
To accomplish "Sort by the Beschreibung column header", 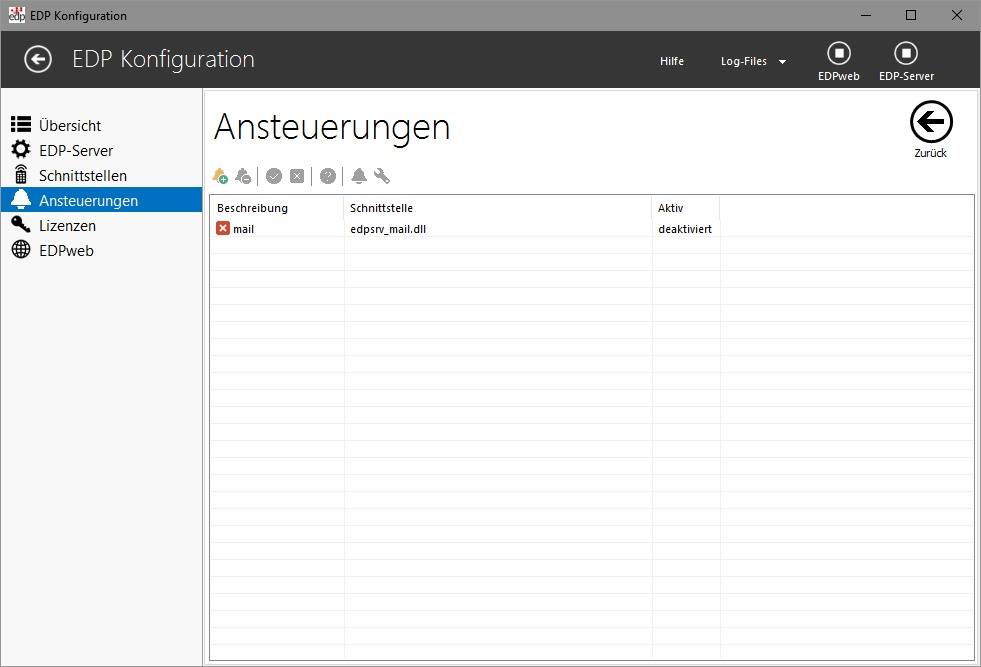I will click(x=277, y=208).
